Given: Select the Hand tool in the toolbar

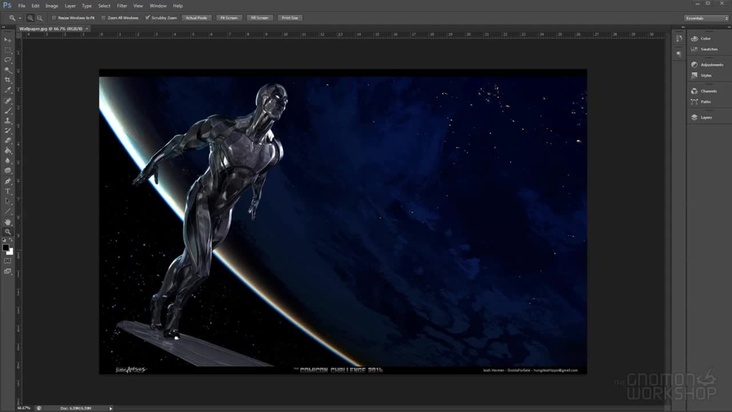Looking at the screenshot, I should coord(8,222).
